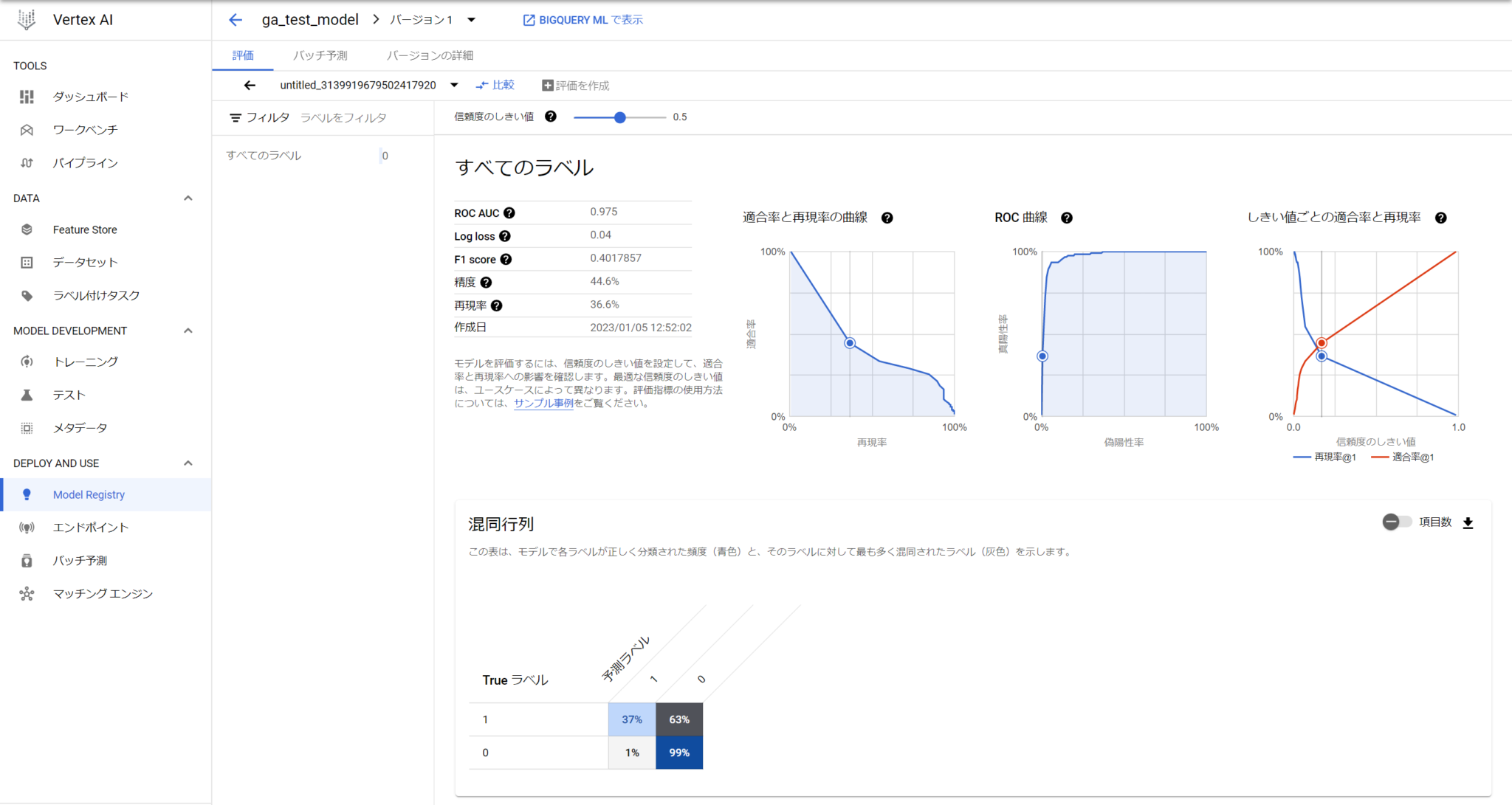Collapse the MODEL DEVELOPMENT section

[x=188, y=330]
